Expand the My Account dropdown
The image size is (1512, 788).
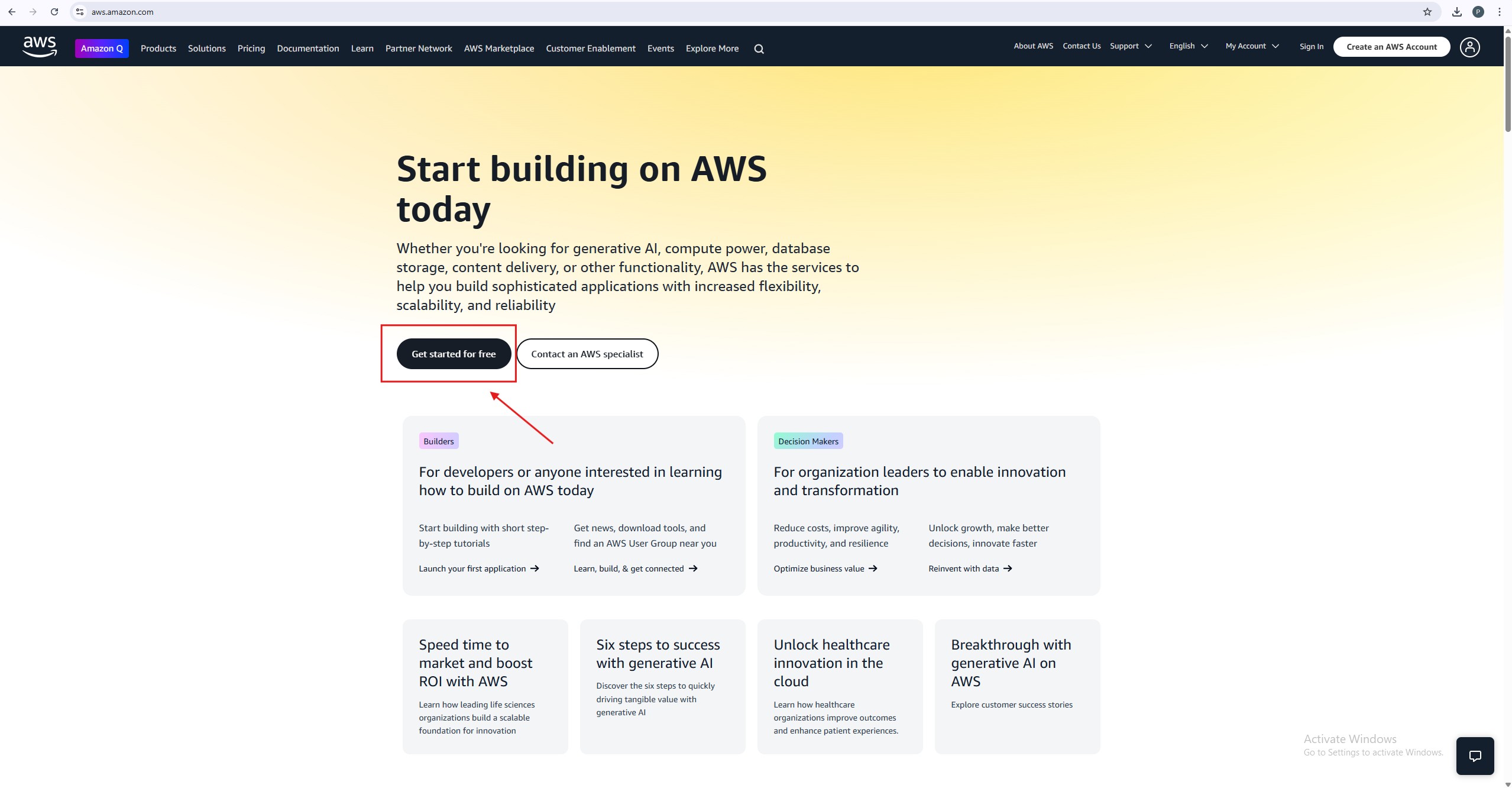[x=1252, y=46]
